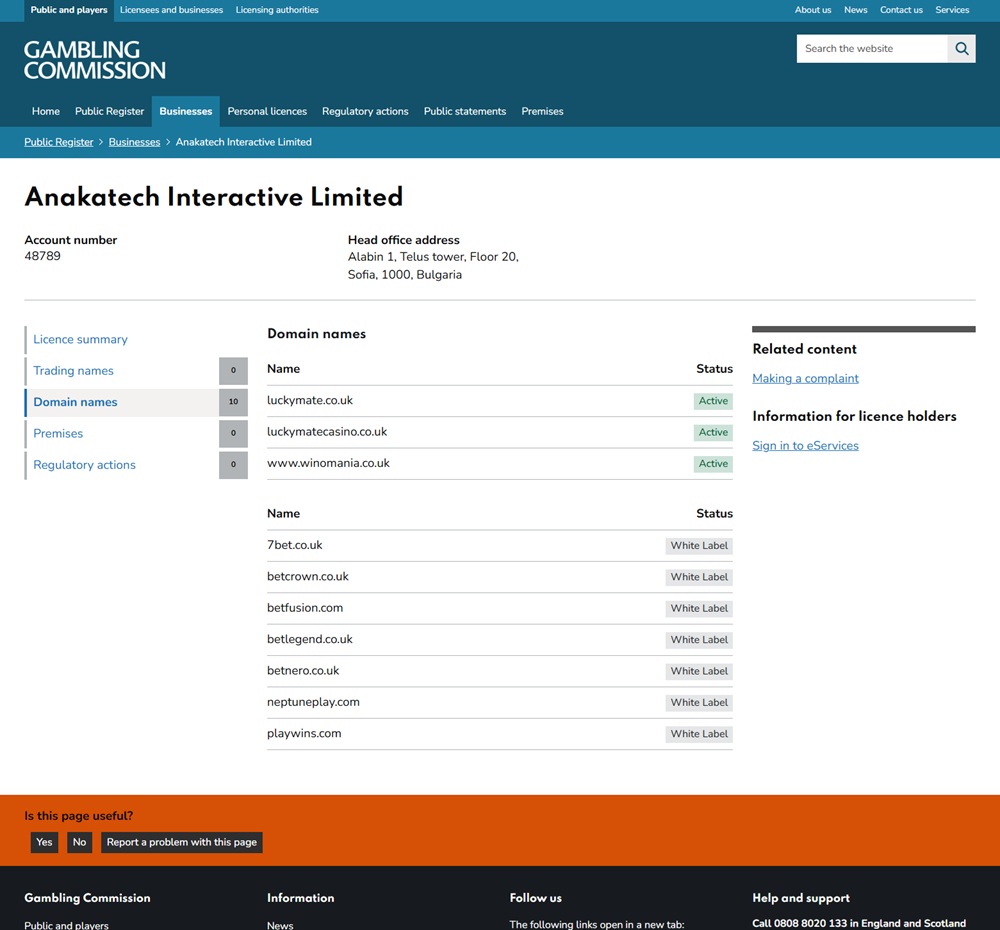Screen dimensions: 1000x930
Task: Click Active status badge for www.winomania.co.uk
Action: coord(713,464)
